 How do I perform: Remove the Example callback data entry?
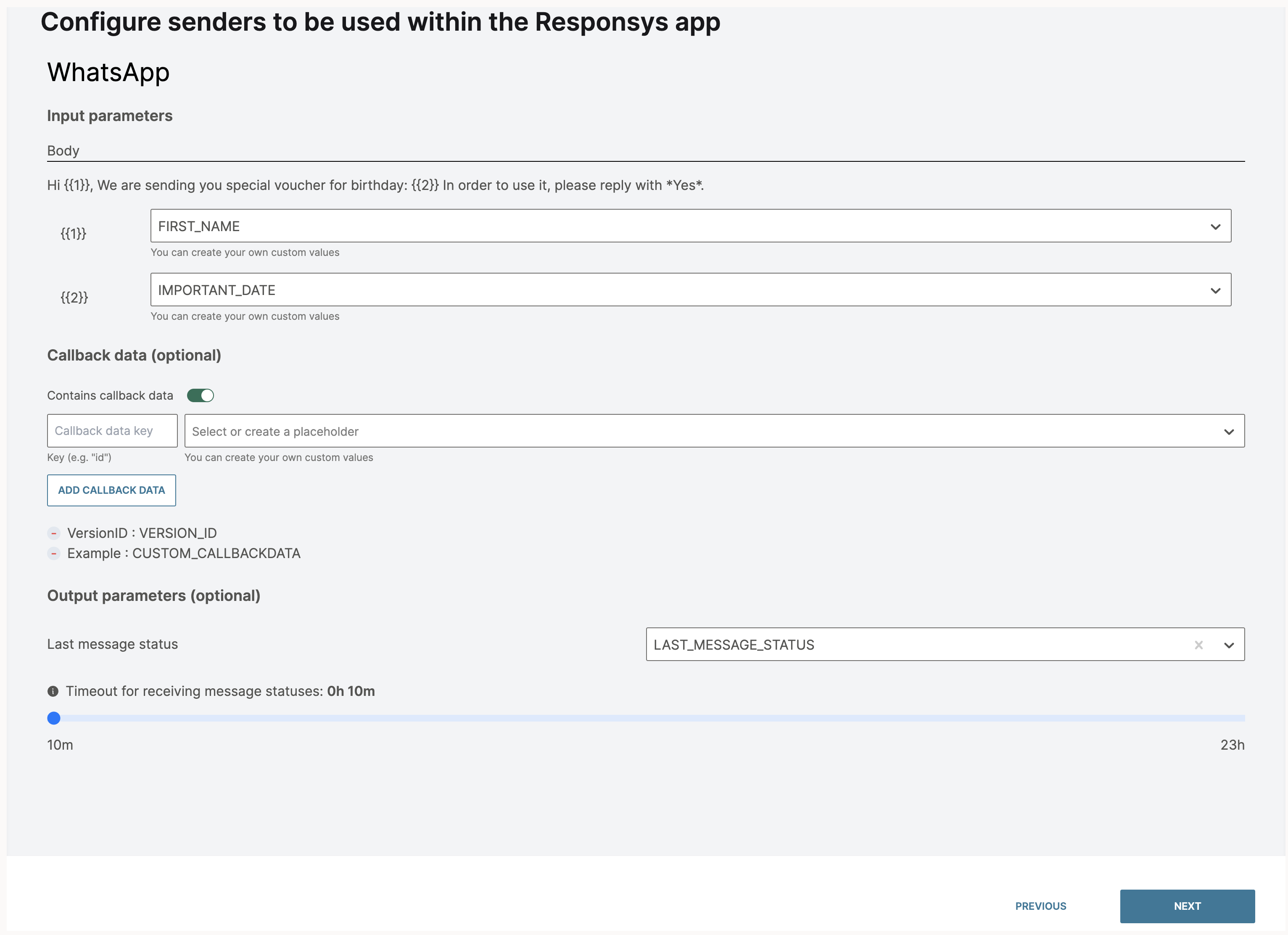tap(54, 553)
